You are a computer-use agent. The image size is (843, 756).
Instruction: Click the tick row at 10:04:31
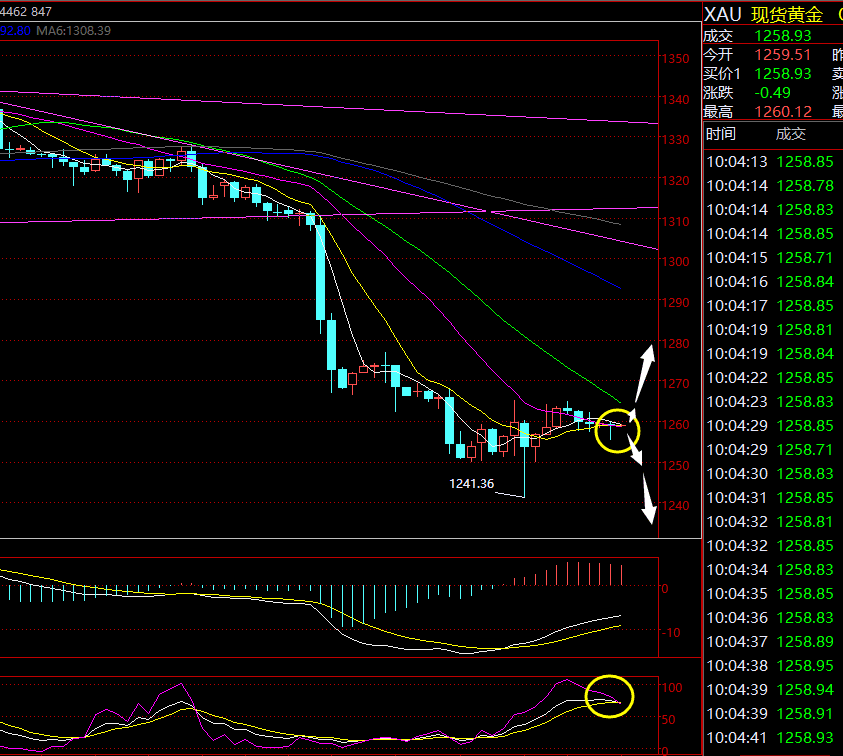770,497
